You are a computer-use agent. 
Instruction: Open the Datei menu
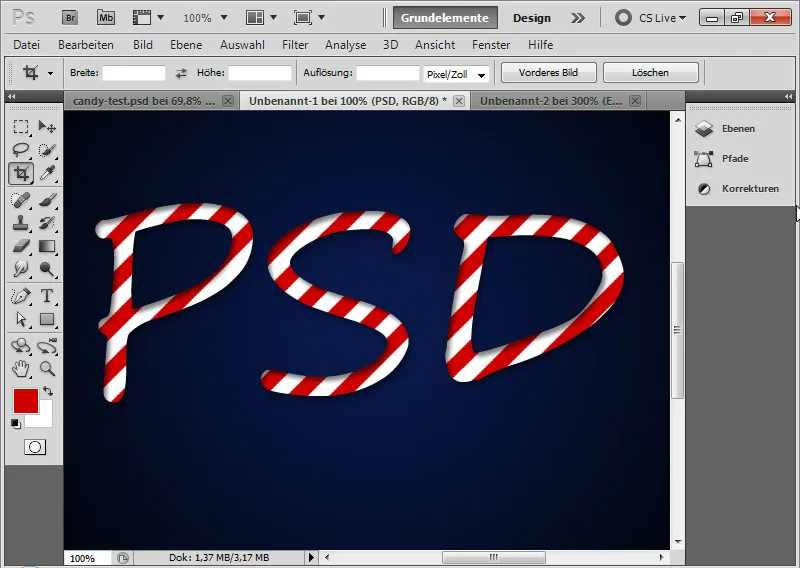click(x=27, y=45)
